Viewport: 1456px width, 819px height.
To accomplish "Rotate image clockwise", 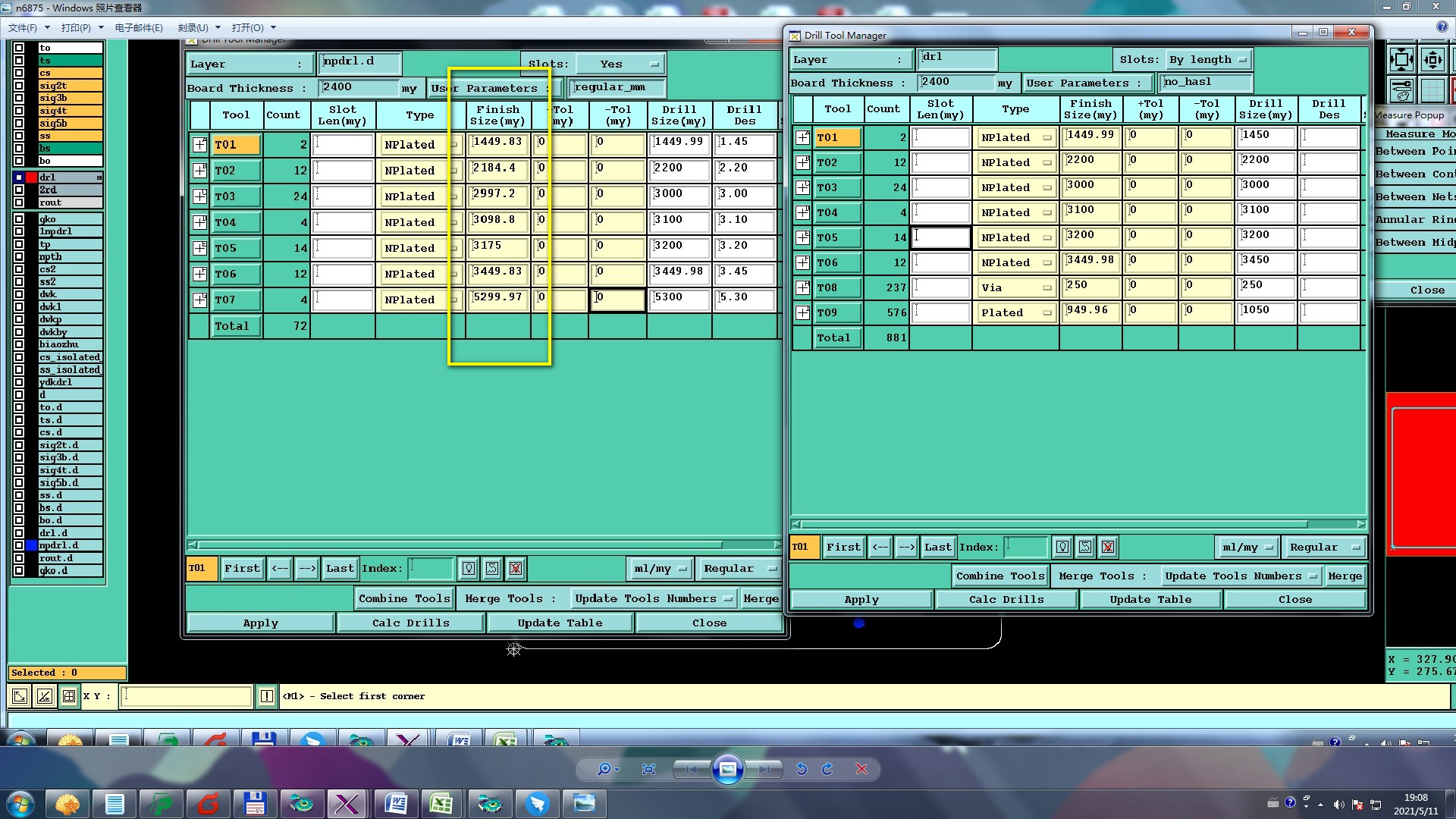I will [827, 769].
